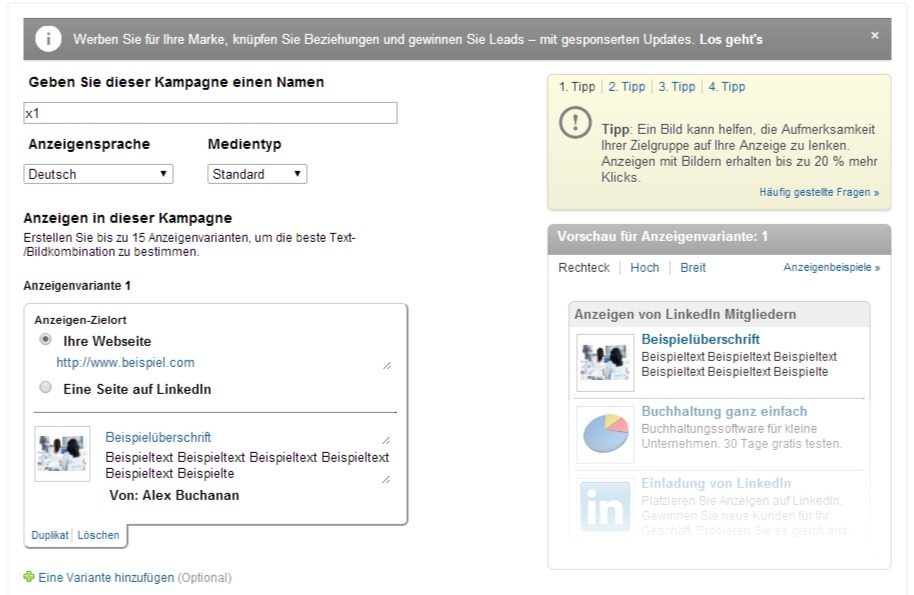Screen dimensions: 914x595
Task: Open Häufig gestellte Fragen
Action: 818,192
